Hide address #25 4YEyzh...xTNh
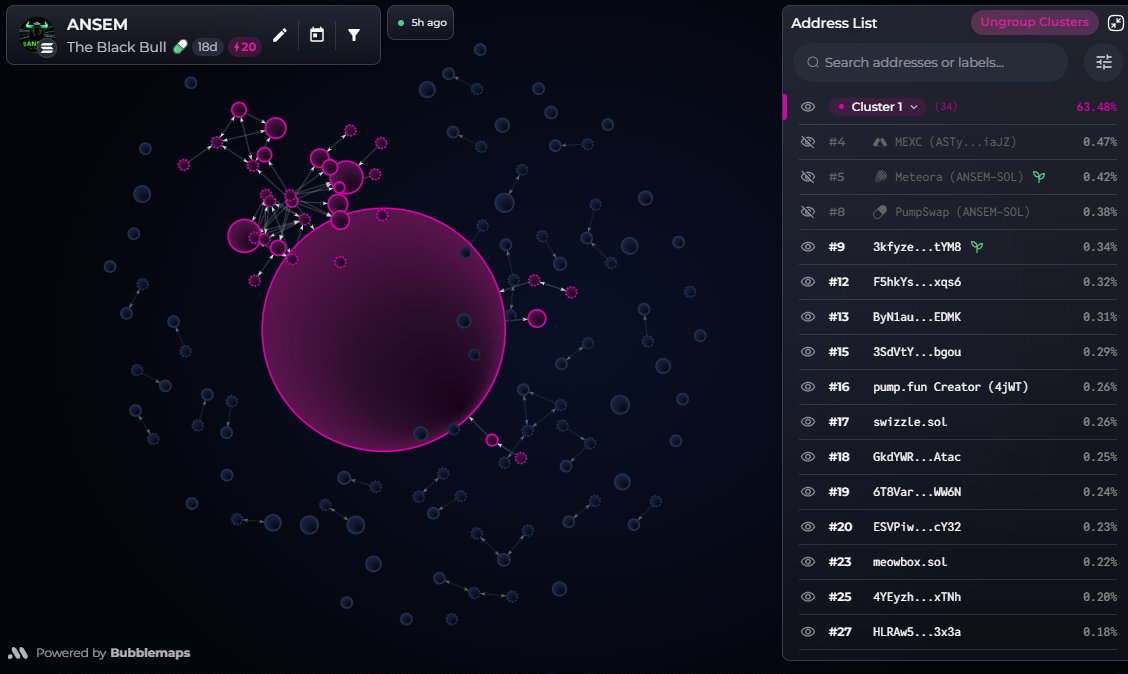The height and width of the screenshot is (674, 1128). (808, 597)
